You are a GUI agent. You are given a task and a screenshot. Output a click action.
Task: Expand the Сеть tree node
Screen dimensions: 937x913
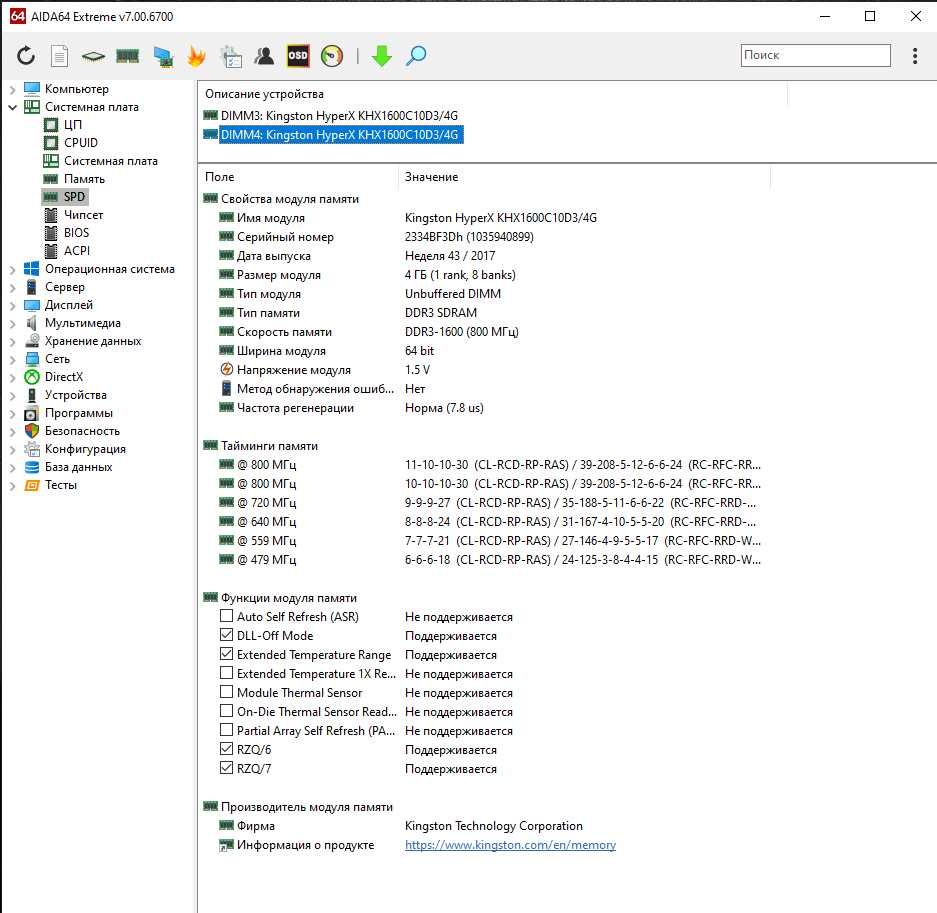coord(13,359)
